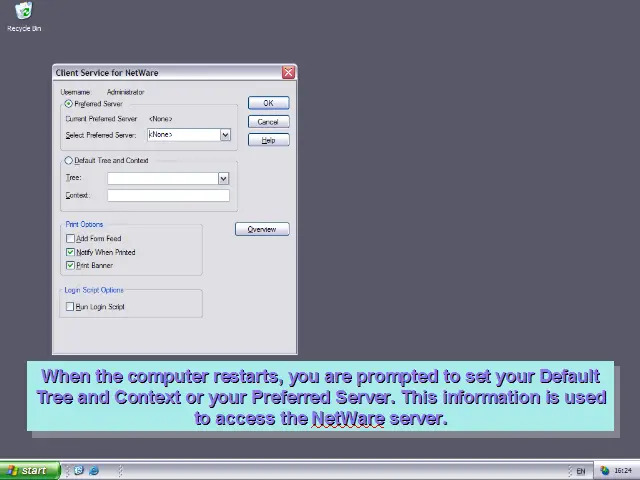Screen dimensions: 640x480
Task: Click the taskbar clock showing 16:24
Action: (x=623, y=471)
